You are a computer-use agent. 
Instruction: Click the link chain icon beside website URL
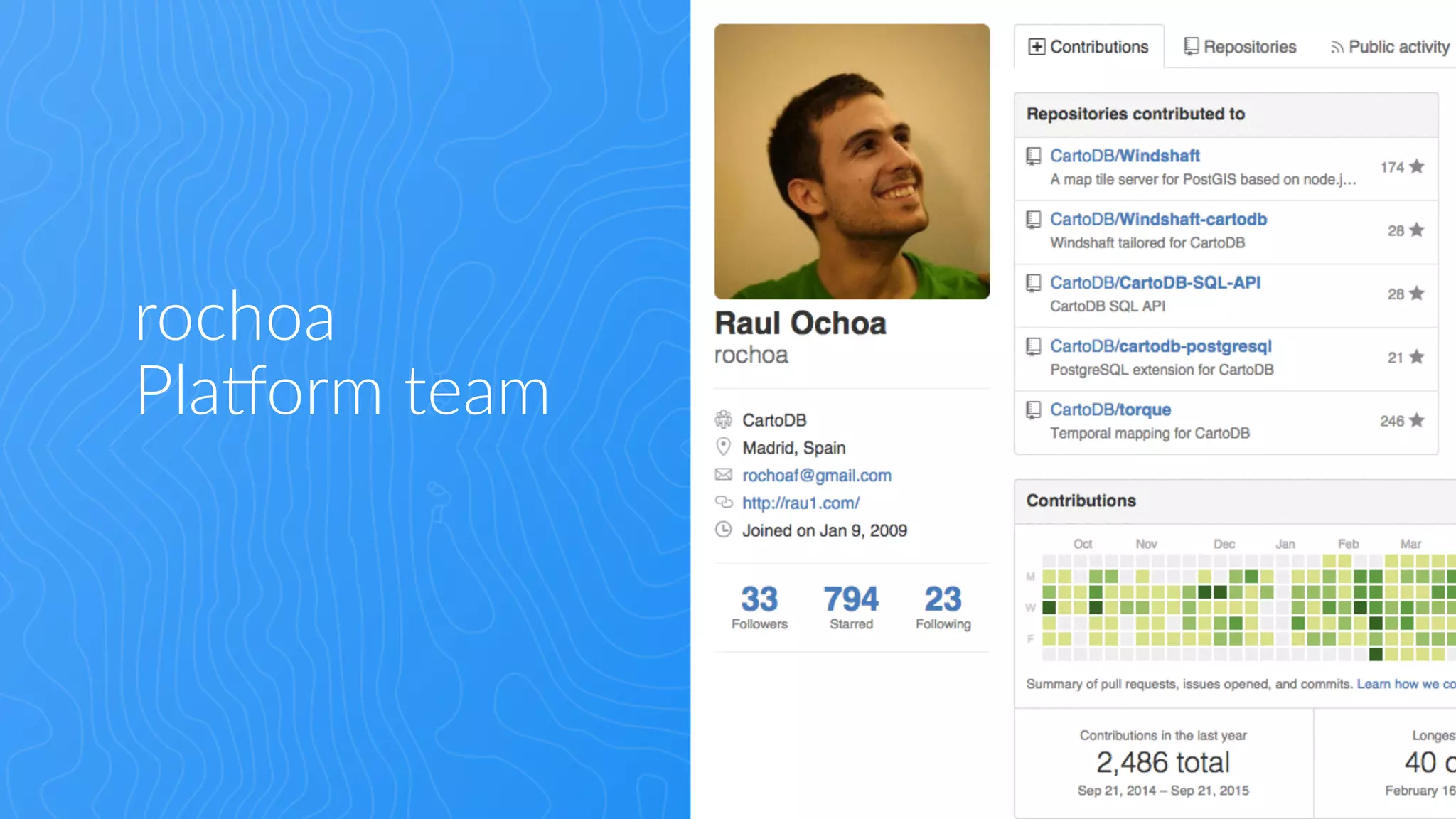tap(723, 503)
